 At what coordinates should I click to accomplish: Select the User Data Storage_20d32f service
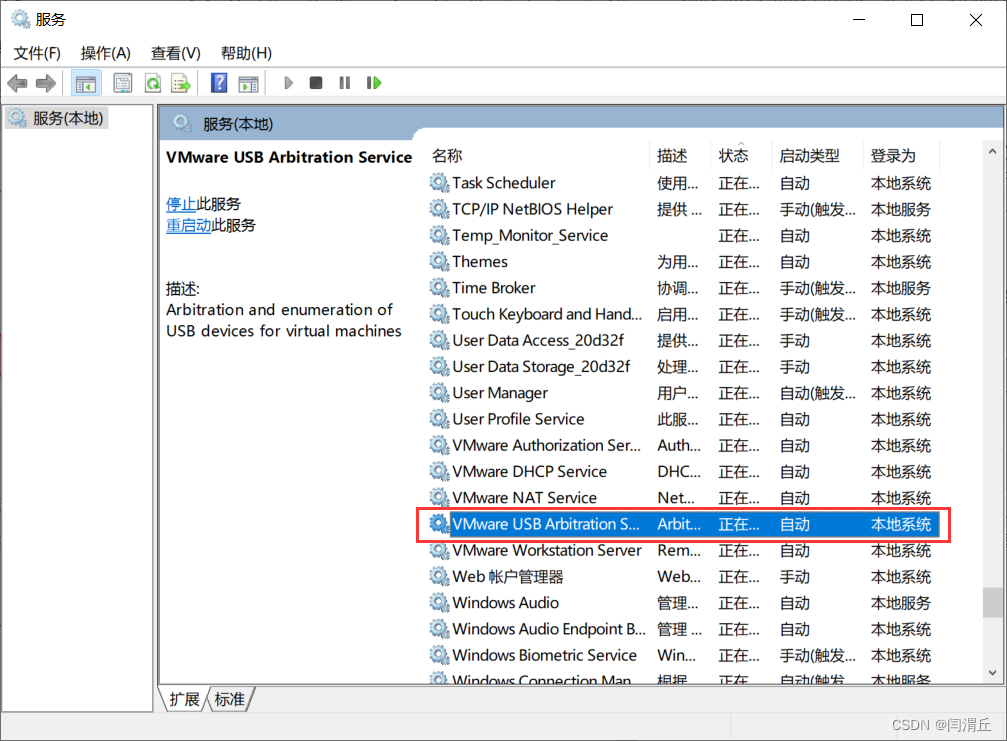pos(684,367)
